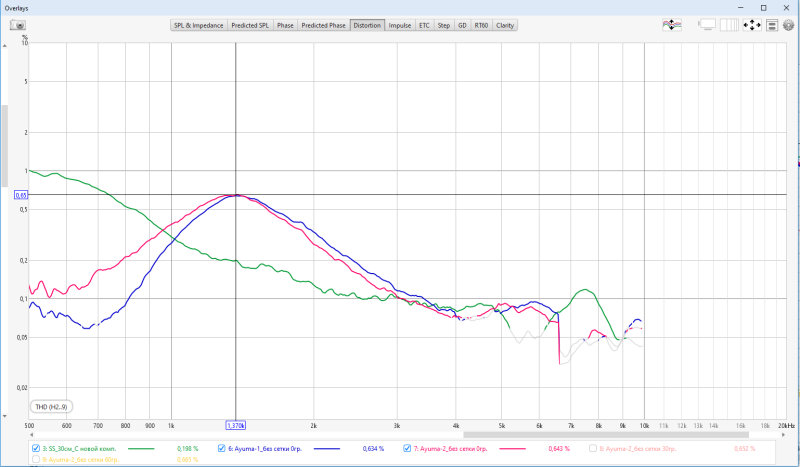
Task: Select the Distortion tab
Action: [x=367, y=25]
